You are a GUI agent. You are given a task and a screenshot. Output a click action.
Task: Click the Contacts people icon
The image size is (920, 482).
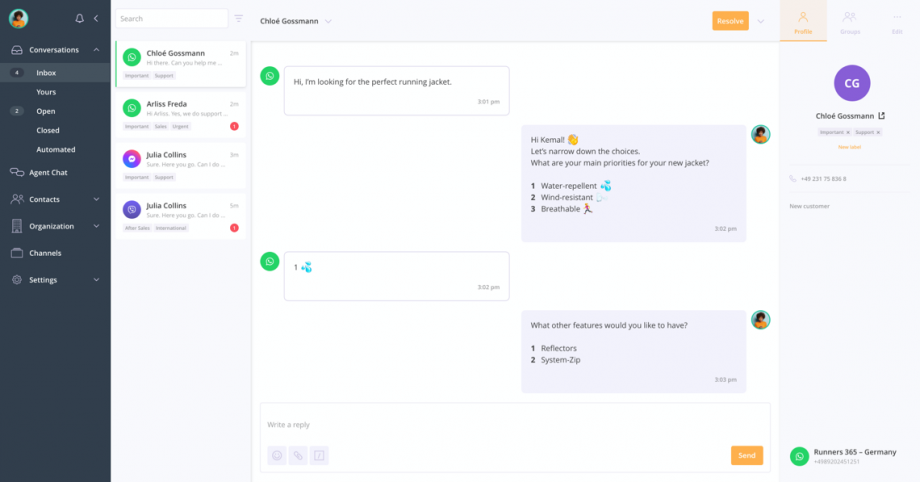[x=17, y=200]
